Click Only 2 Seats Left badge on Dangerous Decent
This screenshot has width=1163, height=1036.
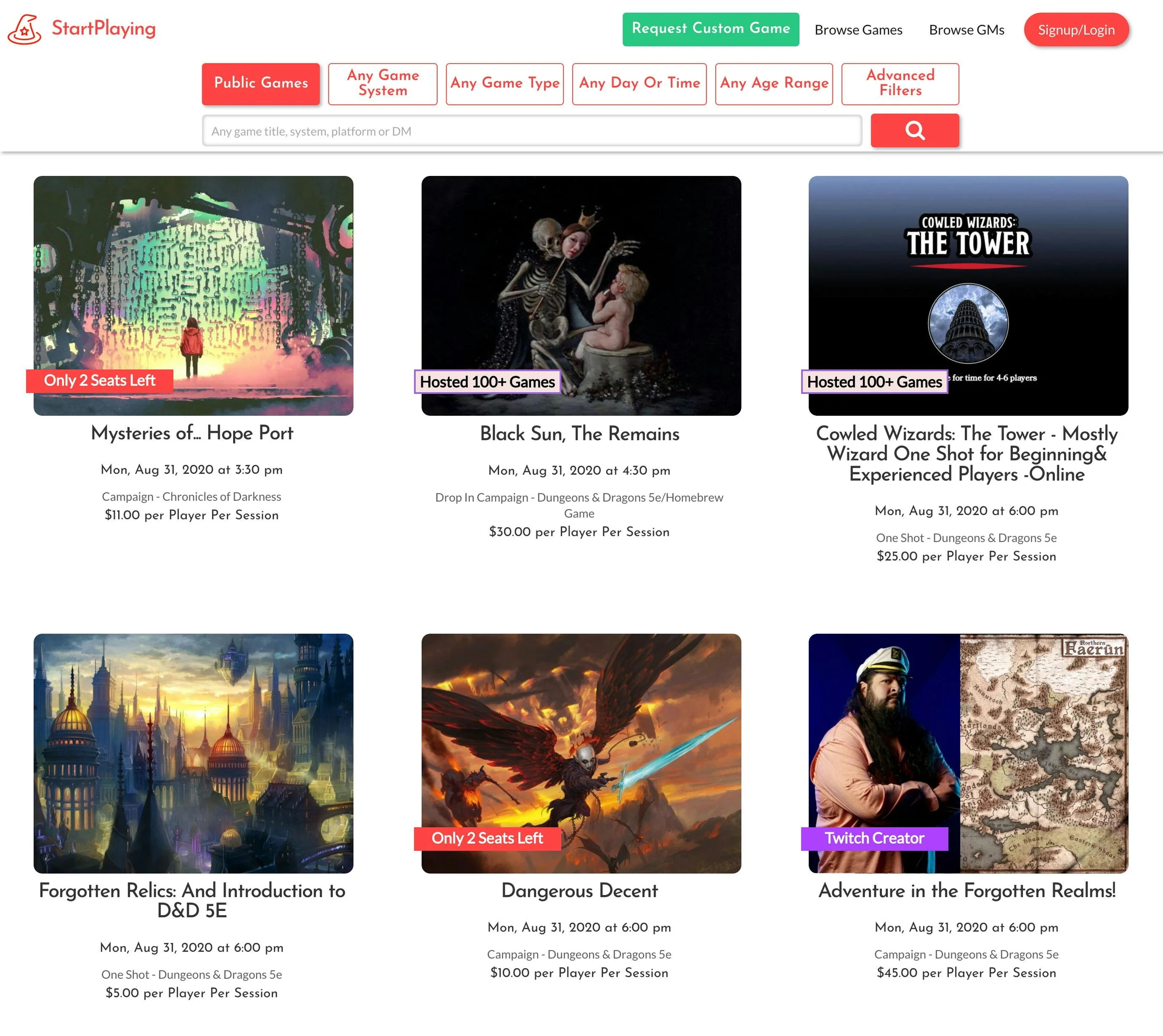click(487, 838)
